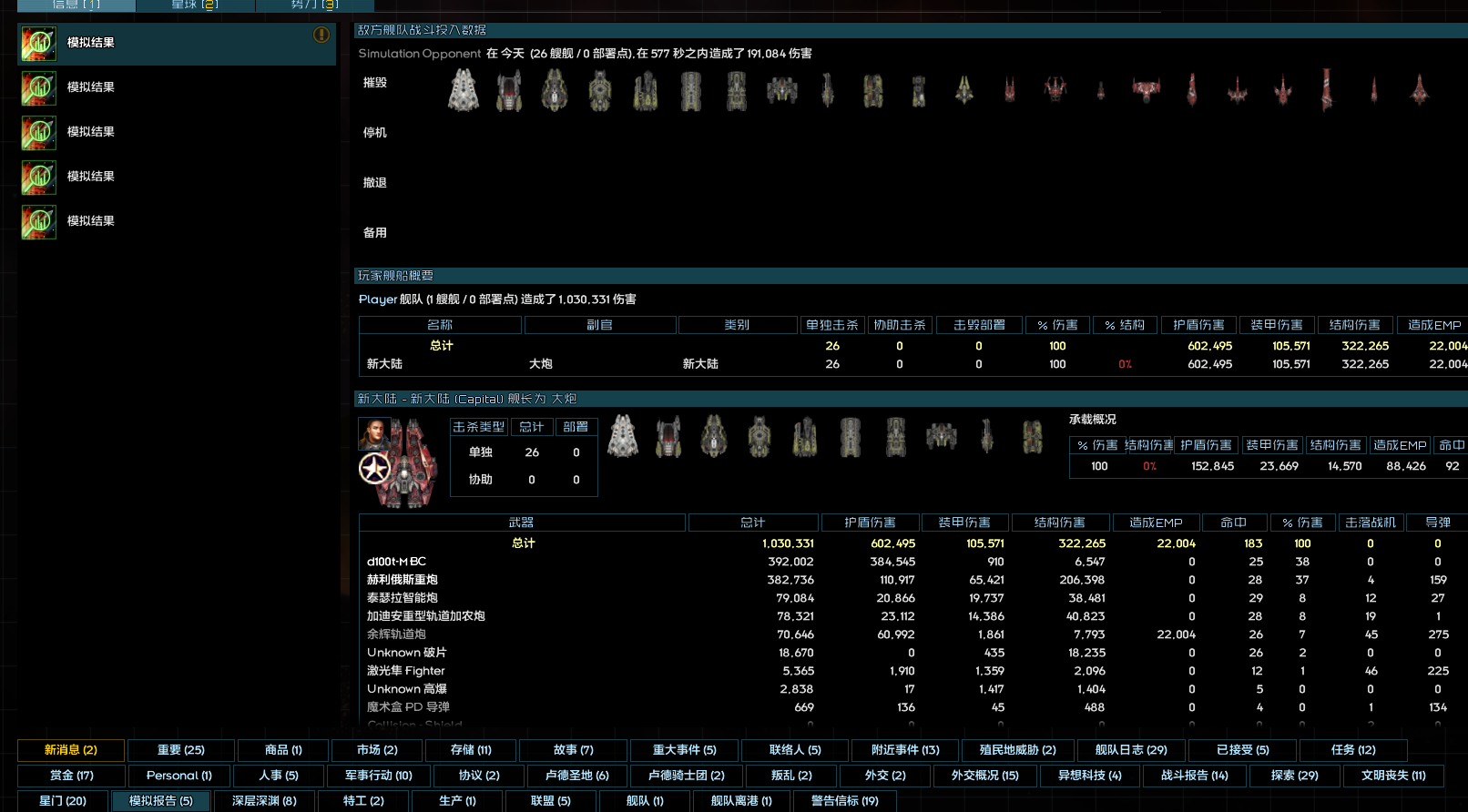Viewport: 1468px width, 812px height.
Task: Toggle the Personal (1) filter tag
Action: point(178,776)
